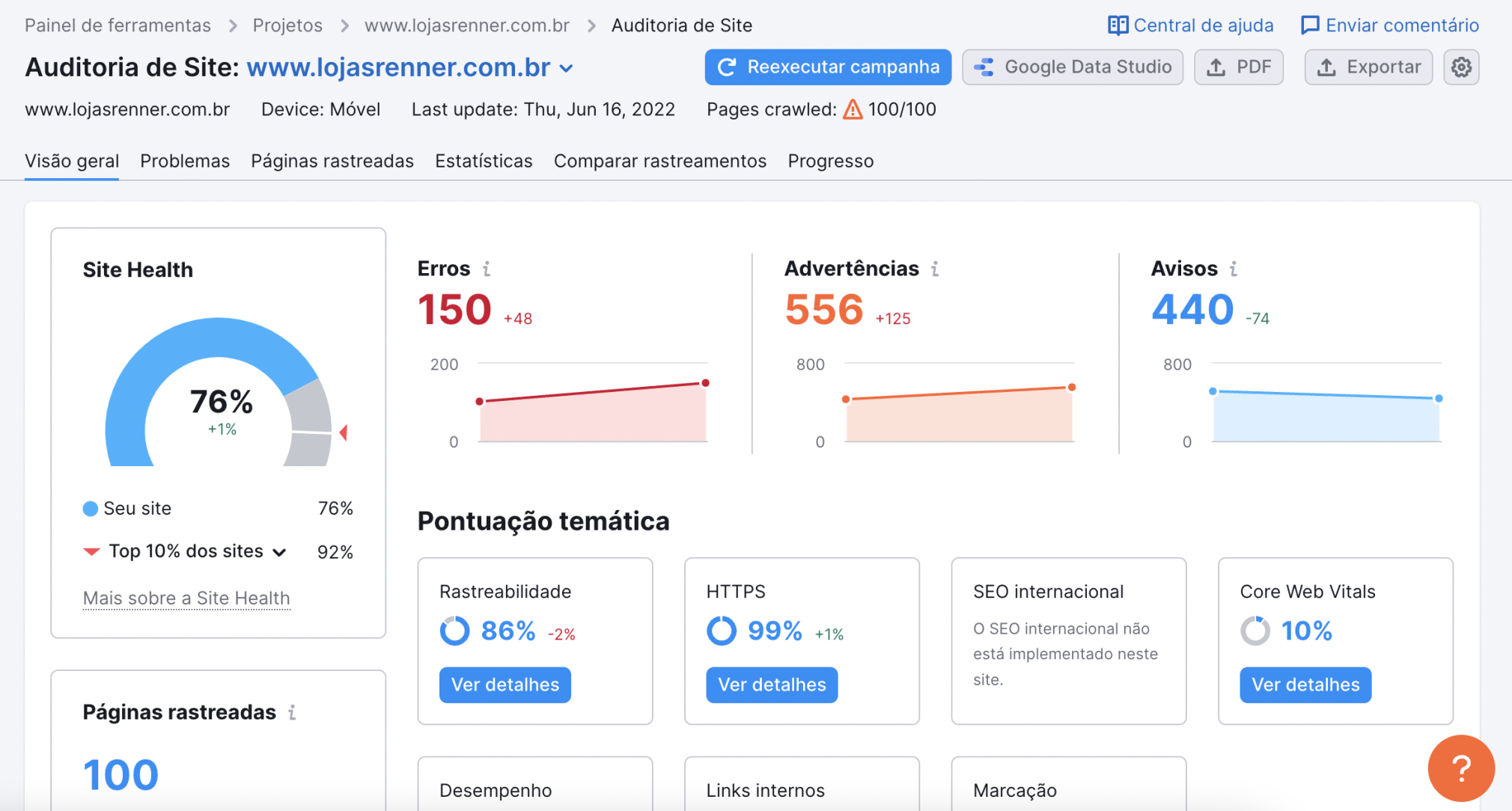
Task: Expand the Top 10% dos sites selector
Action: click(x=281, y=551)
